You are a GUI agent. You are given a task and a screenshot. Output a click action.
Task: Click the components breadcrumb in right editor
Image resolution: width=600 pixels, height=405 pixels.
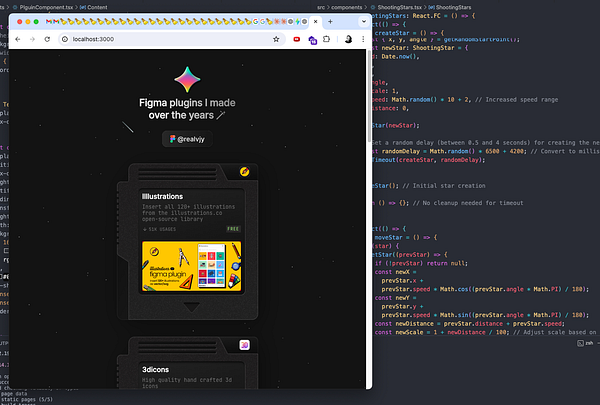tap(346, 7)
